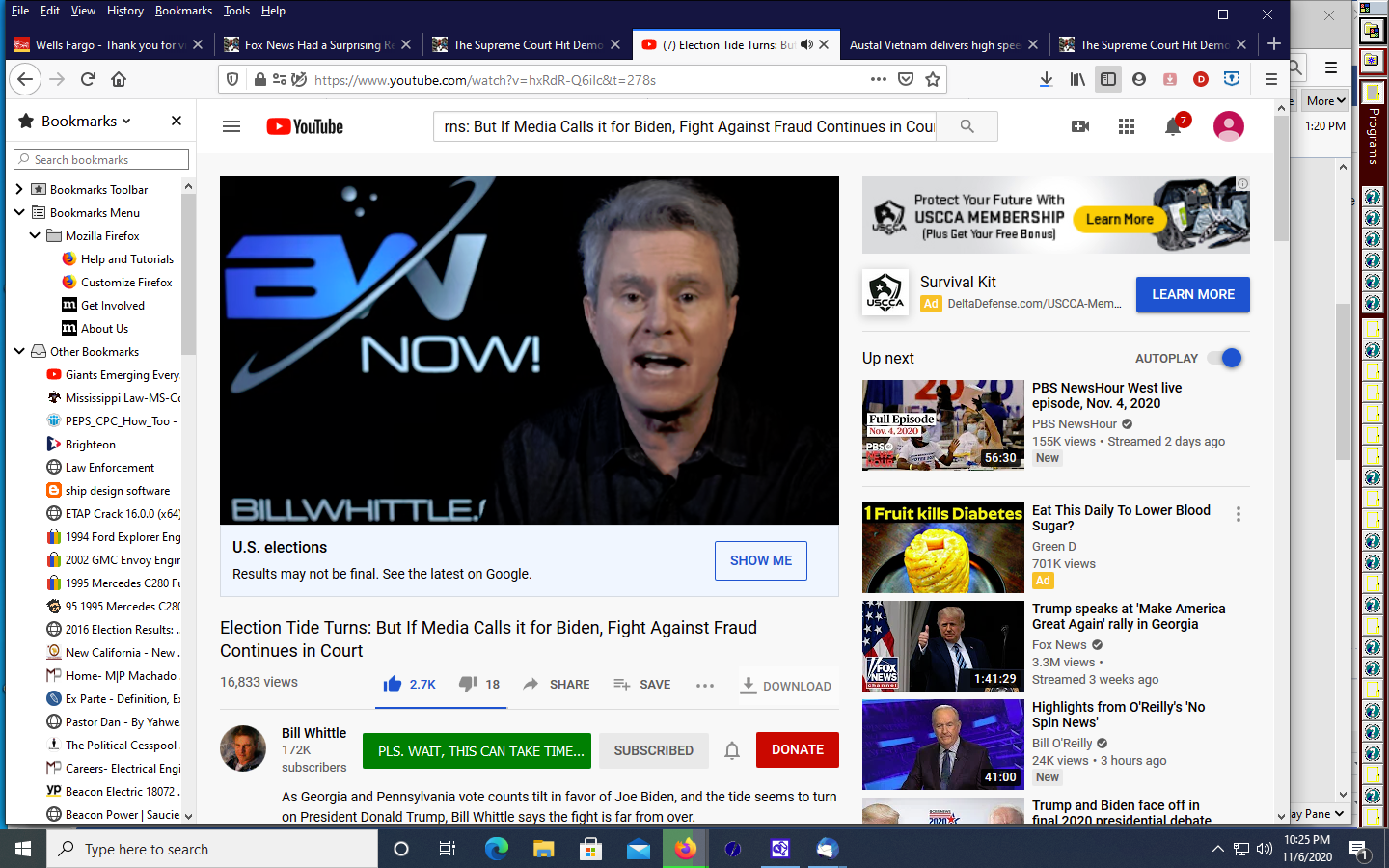The image size is (1389, 868).
Task: Open the Bill Whittle channel name
Action: [313, 733]
